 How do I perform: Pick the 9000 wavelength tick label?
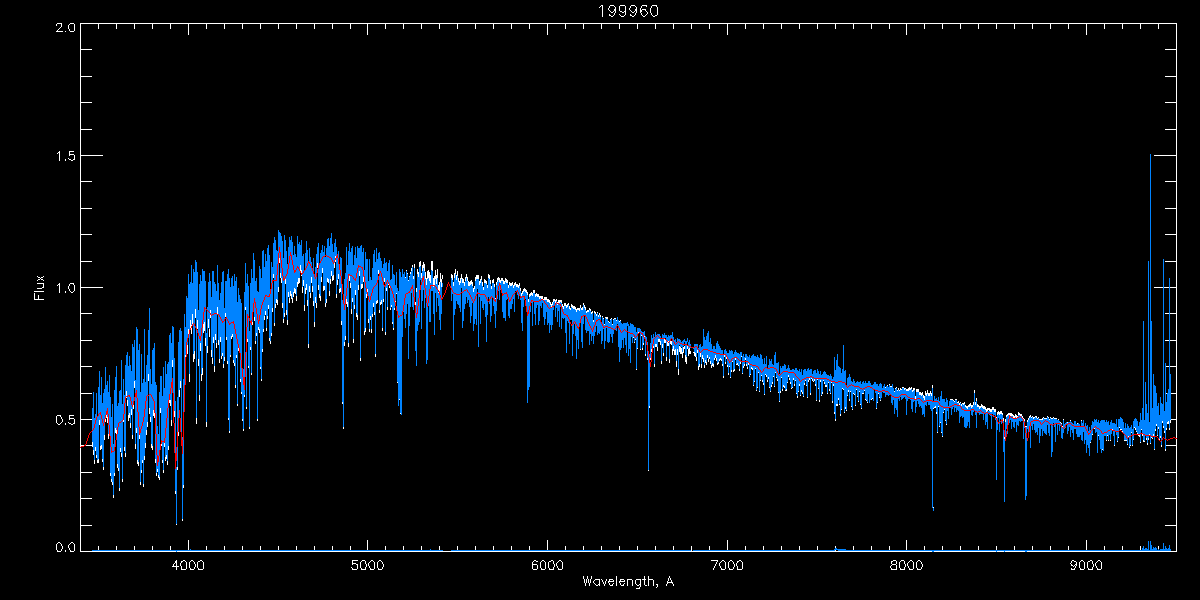tap(1087, 565)
